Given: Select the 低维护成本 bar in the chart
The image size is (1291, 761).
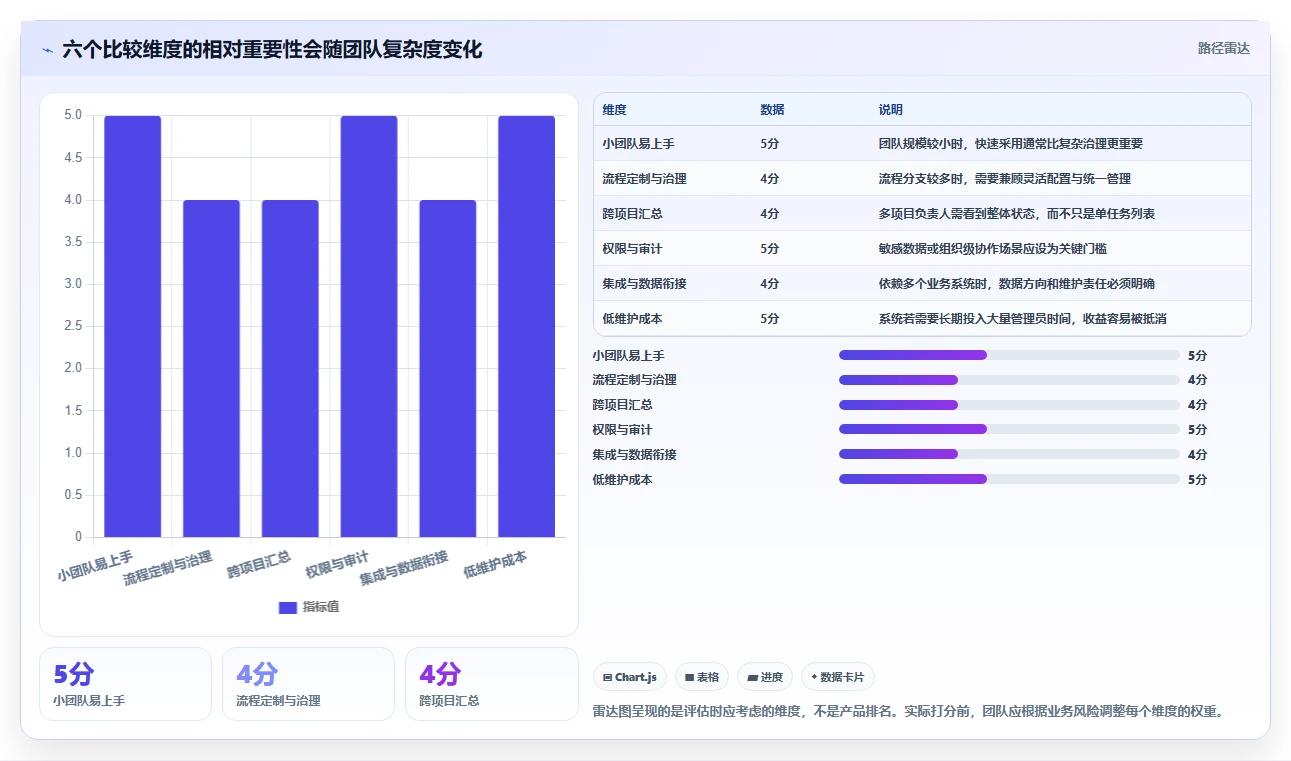Looking at the screenshot, I should [x=526, y=327].
